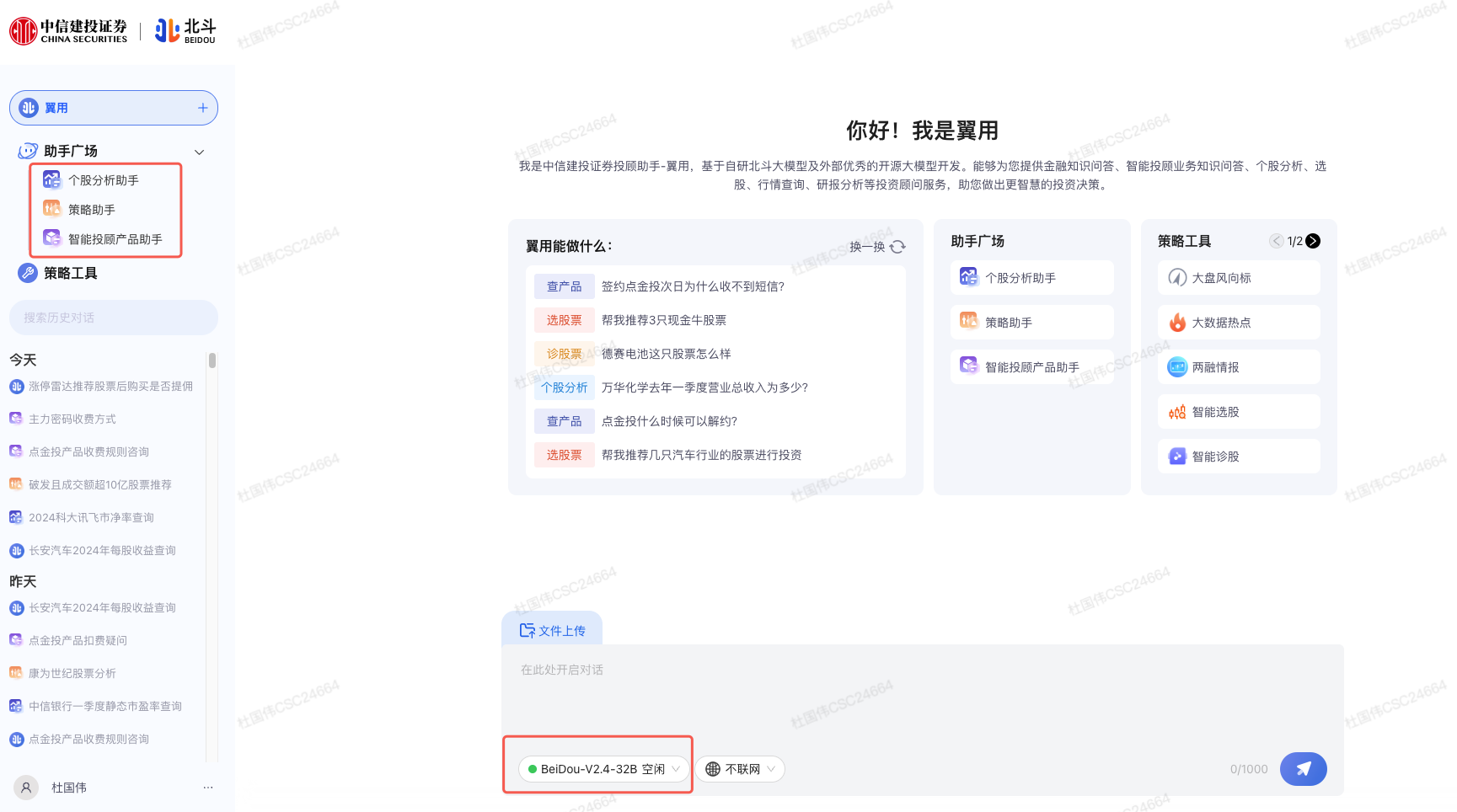The image size is (1457, 812).
Task: Select suggestion 点金投什么时候可以解约?
Action: pos(669,421)
